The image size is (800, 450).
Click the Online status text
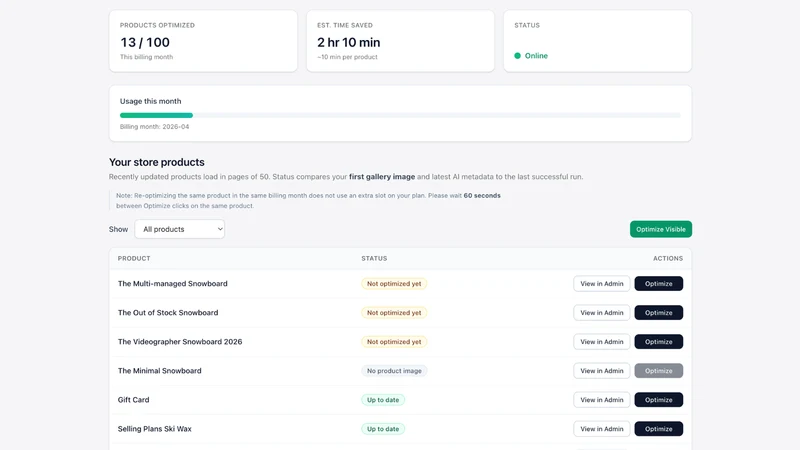click(536, 56)
